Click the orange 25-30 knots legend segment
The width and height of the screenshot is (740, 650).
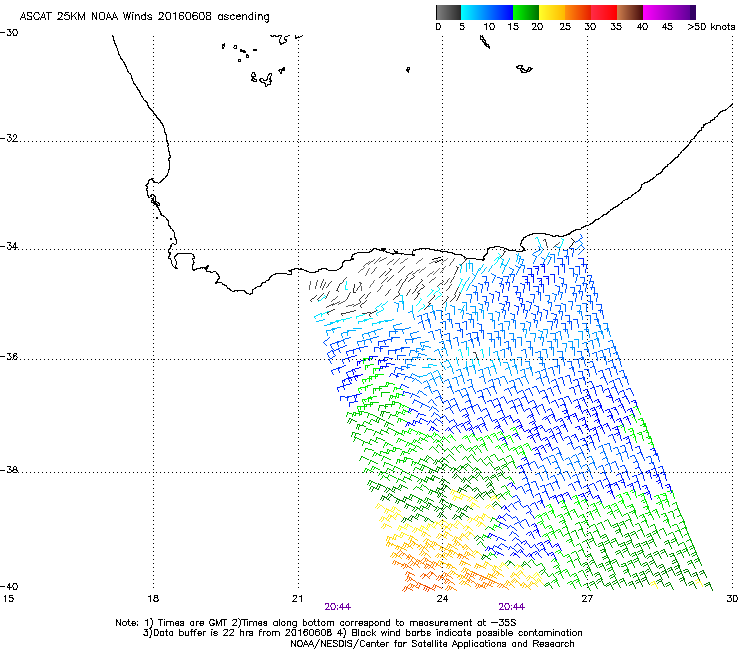(x=578, y=12)
